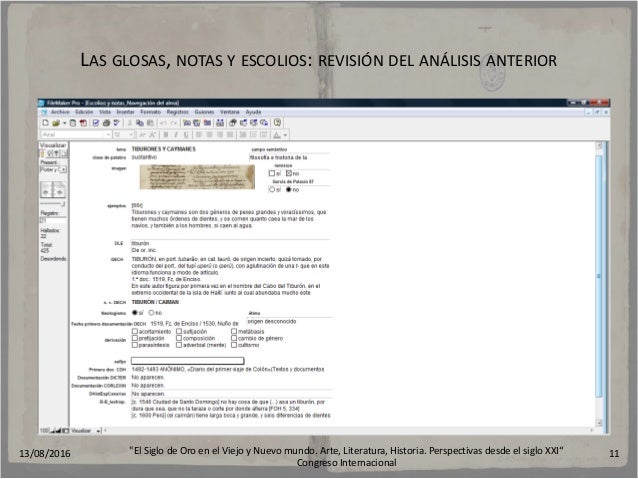Click the 'origen desconocido' étimo field
Screen dimensions: 638x479
(x=289, y=322)
